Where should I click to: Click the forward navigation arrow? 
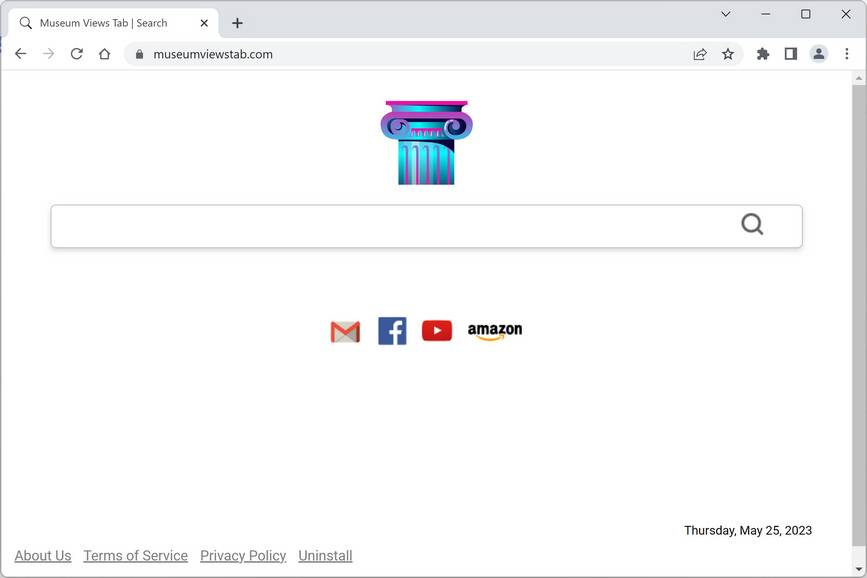pos(49,54)
